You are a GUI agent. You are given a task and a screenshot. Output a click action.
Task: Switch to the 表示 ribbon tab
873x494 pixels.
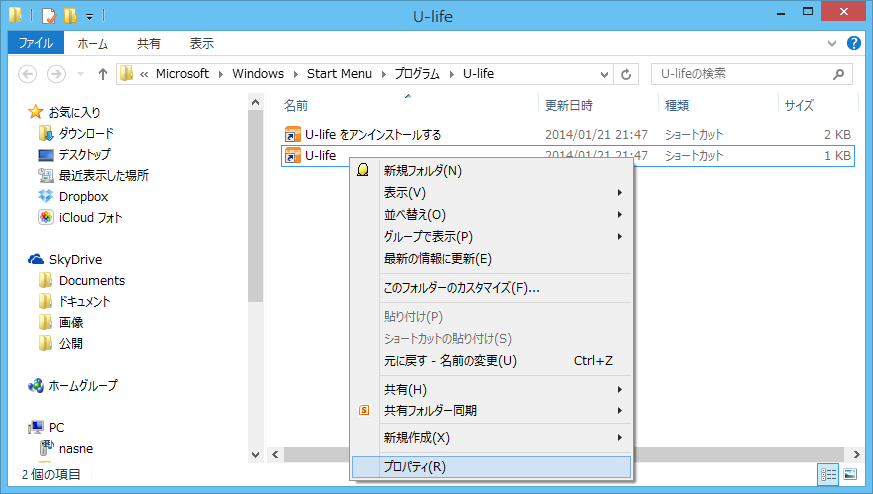point(202,43)
